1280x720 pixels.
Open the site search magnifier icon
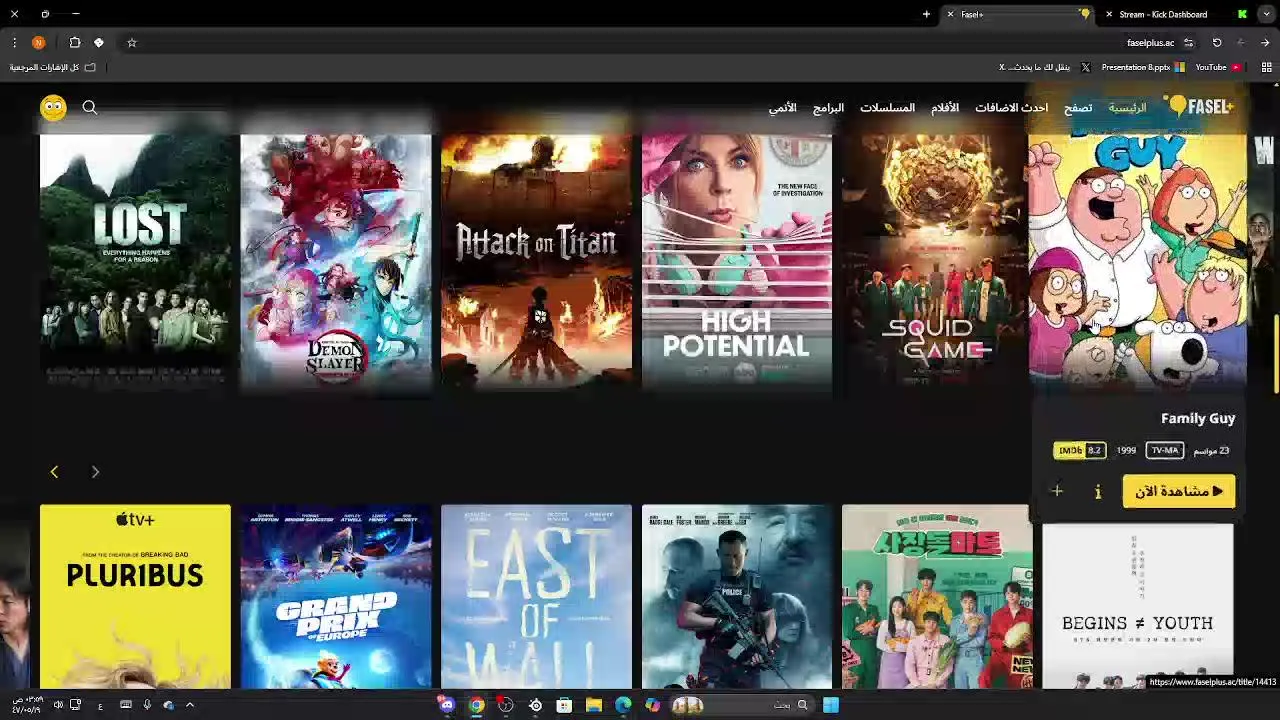[90, 107]
